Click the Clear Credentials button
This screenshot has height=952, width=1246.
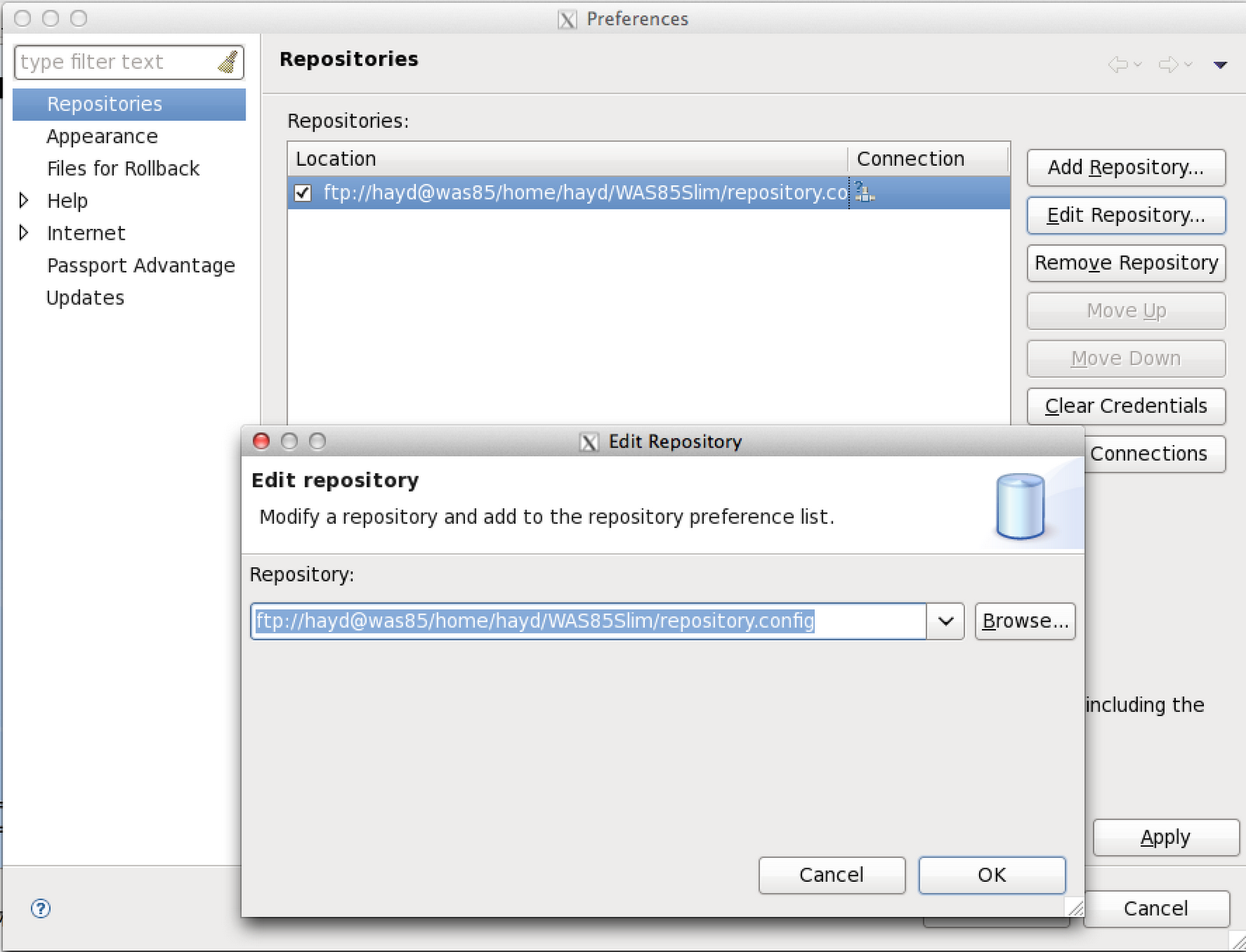click(1126, 406)
